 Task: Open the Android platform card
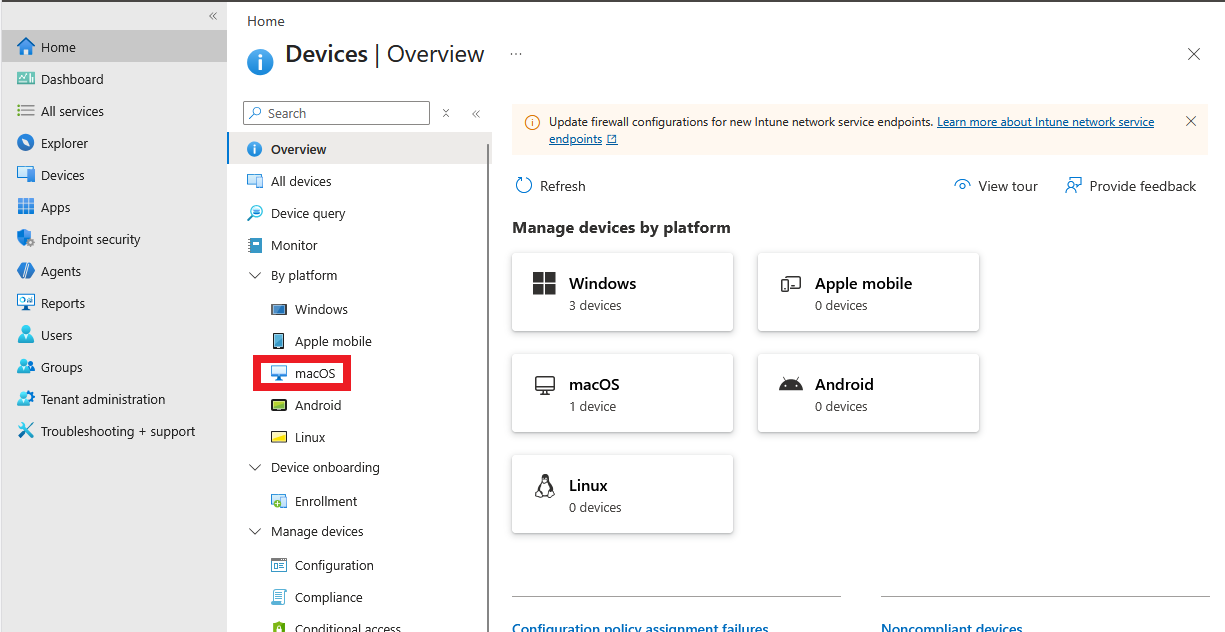(868, 393)
